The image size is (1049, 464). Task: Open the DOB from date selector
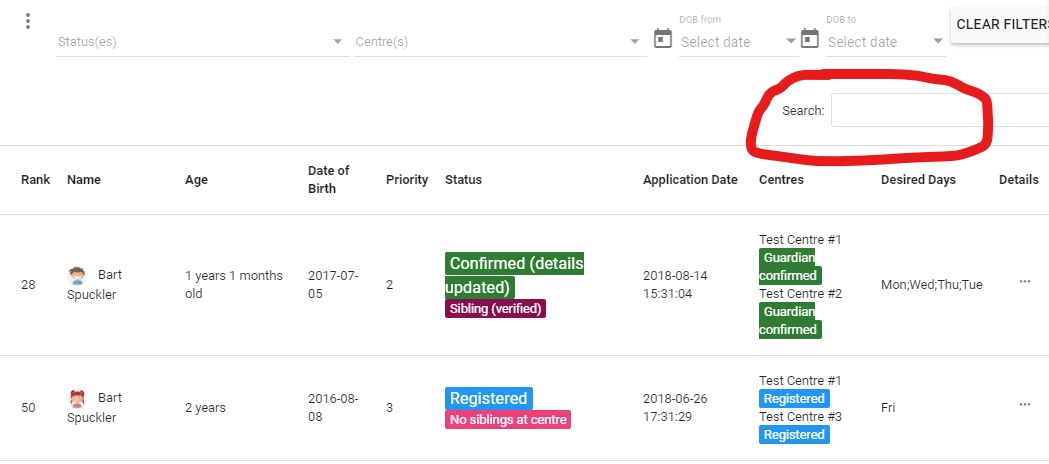[738, 42]
